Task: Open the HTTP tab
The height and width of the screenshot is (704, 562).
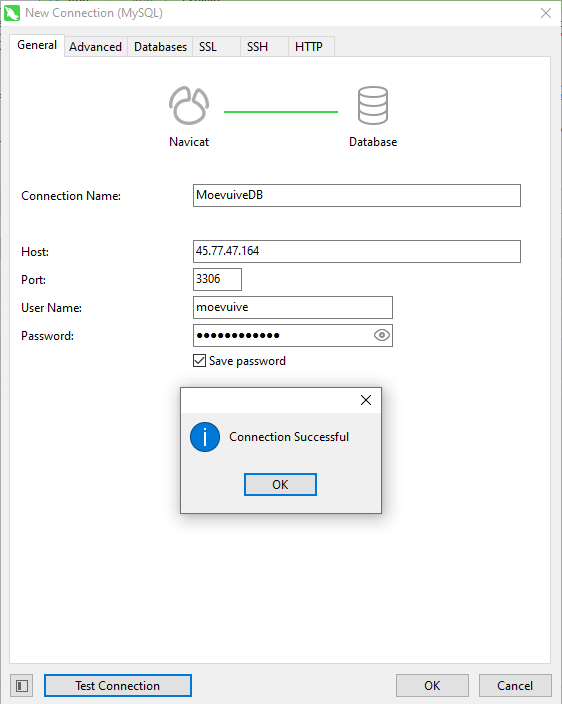Action: point(311,47)
